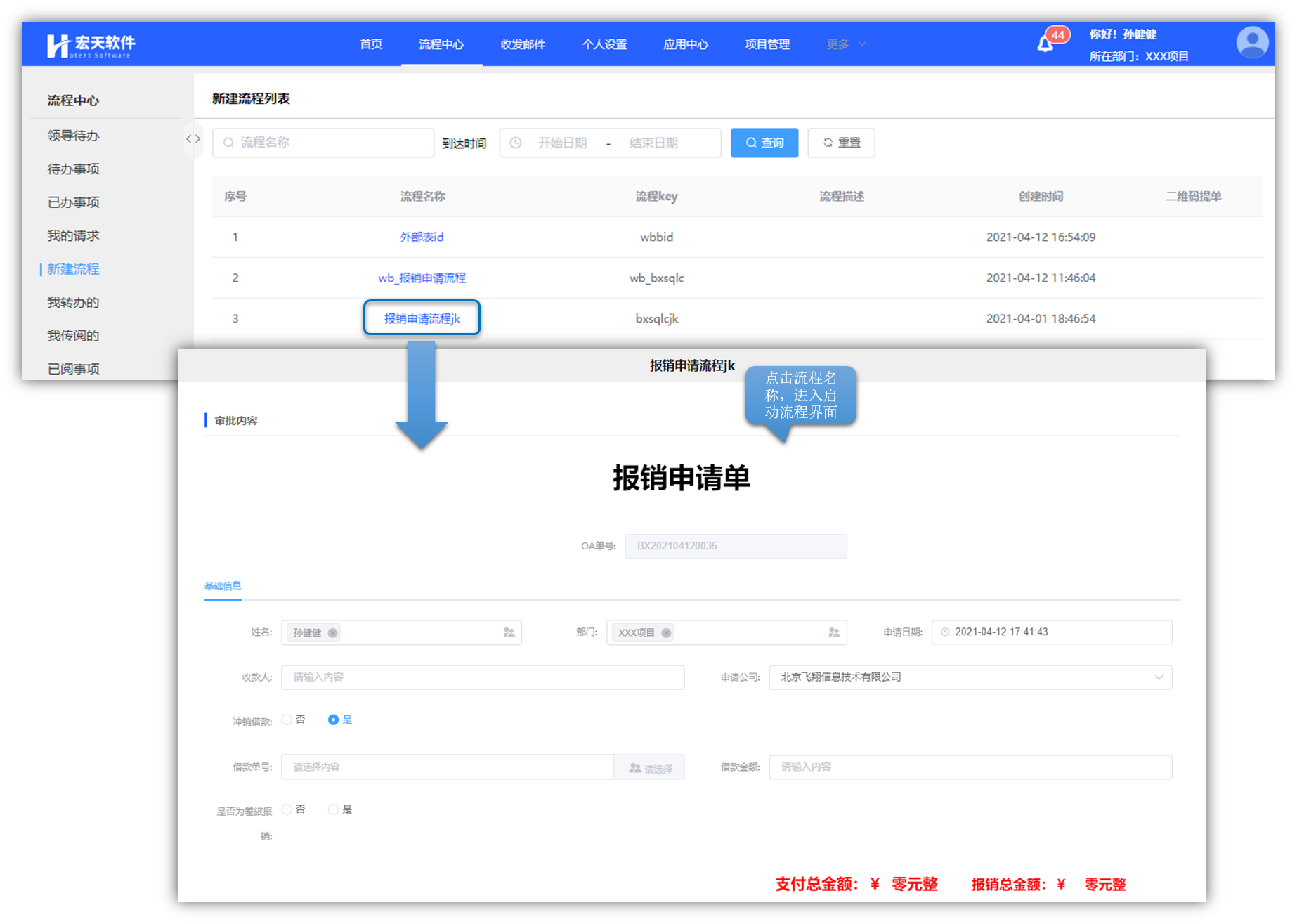Remove the XXX项目 tag from 部门 field
Viewport: 1297px width, 924px height.
point(666,632)
